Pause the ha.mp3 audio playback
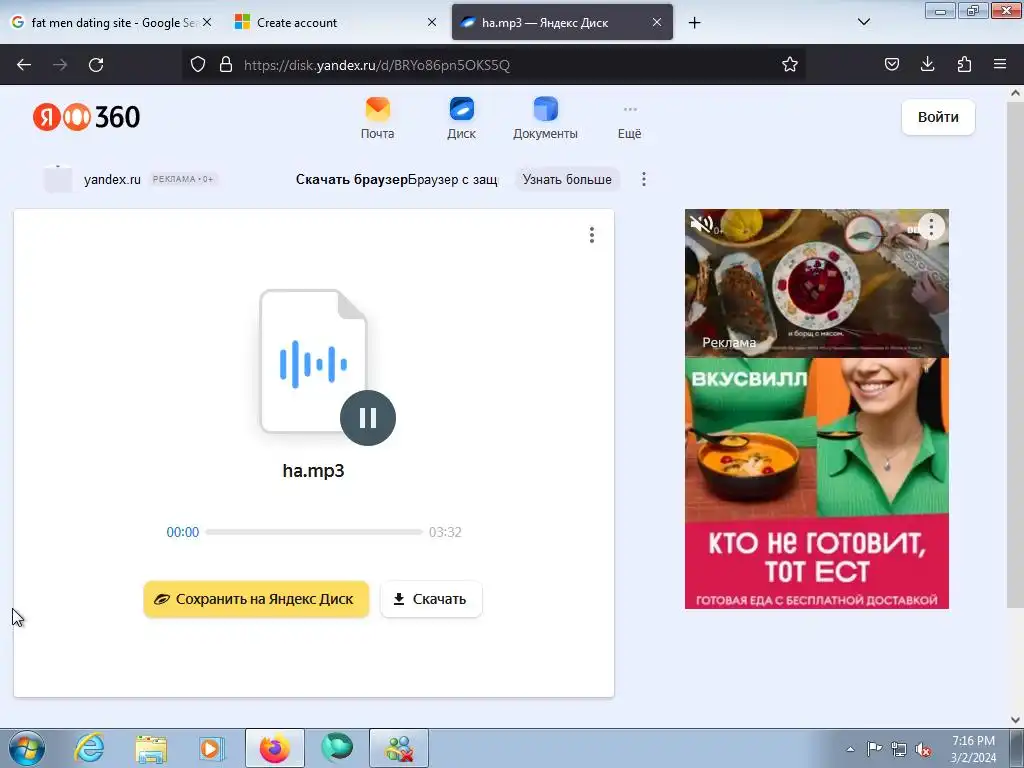Screen dimensions: 1024x768 [x=368, y=418]
